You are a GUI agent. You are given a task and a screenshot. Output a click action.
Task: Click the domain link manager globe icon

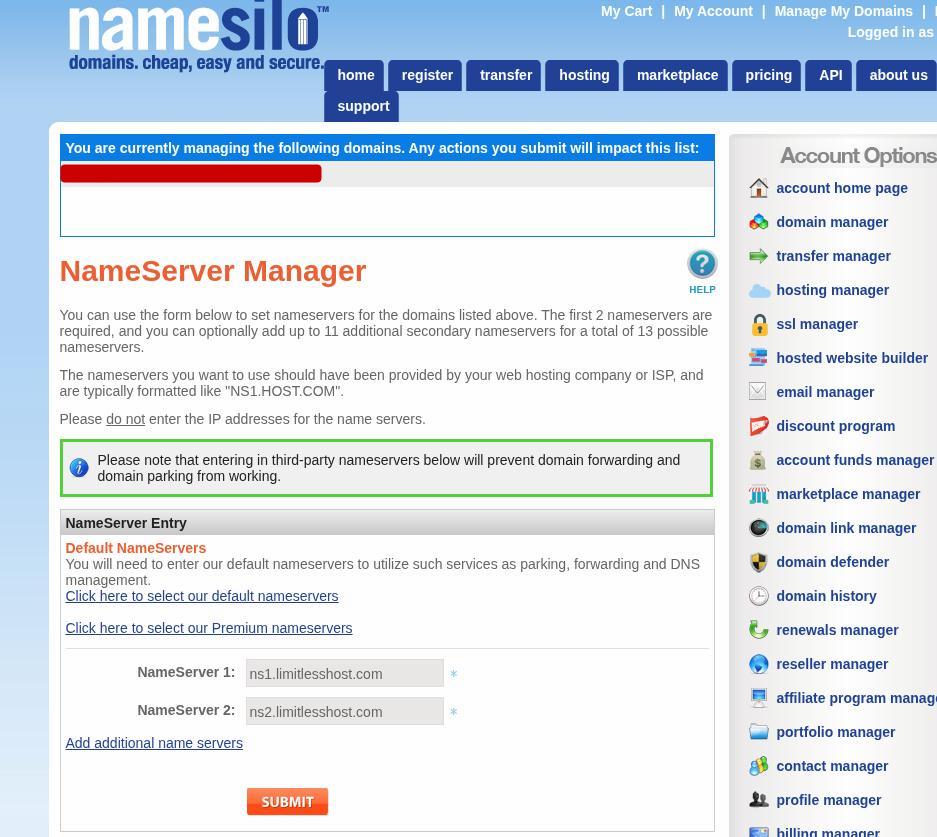758,528
